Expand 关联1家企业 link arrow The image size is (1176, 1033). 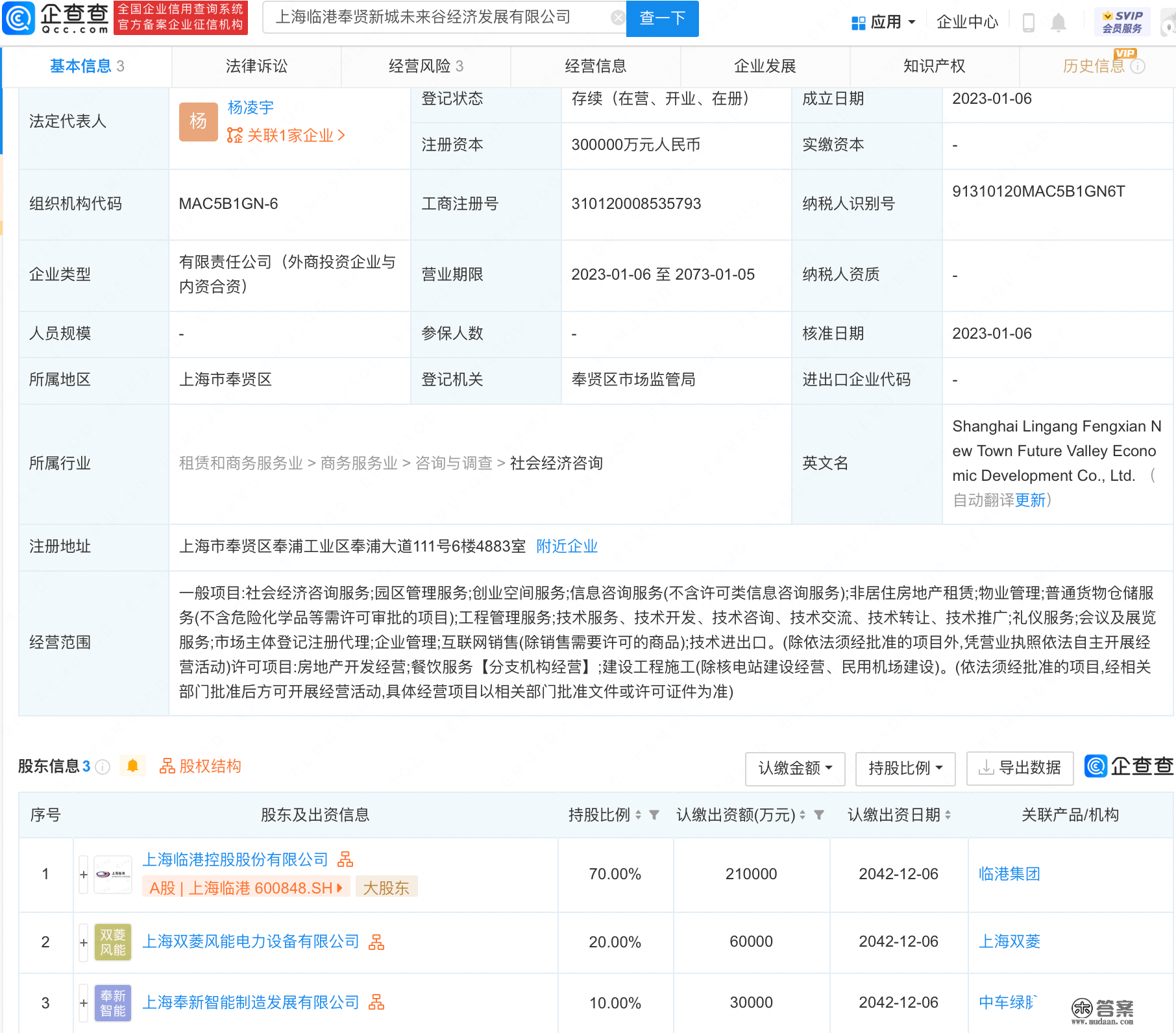[341, 136]
